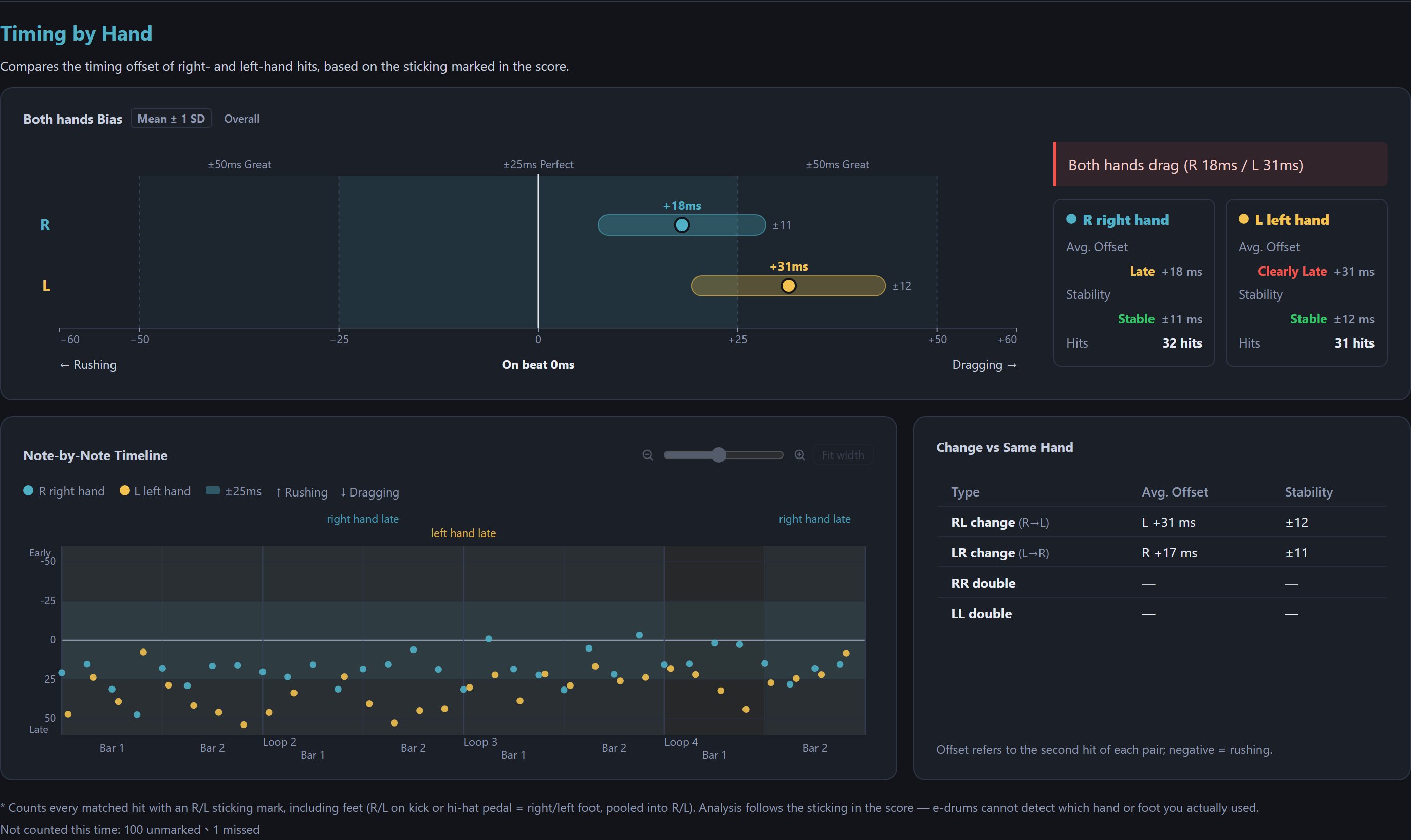The height and width of the screenshot is (840, 1411).
Task: Click the R +17 ms cell
Action: [1169, 553]
